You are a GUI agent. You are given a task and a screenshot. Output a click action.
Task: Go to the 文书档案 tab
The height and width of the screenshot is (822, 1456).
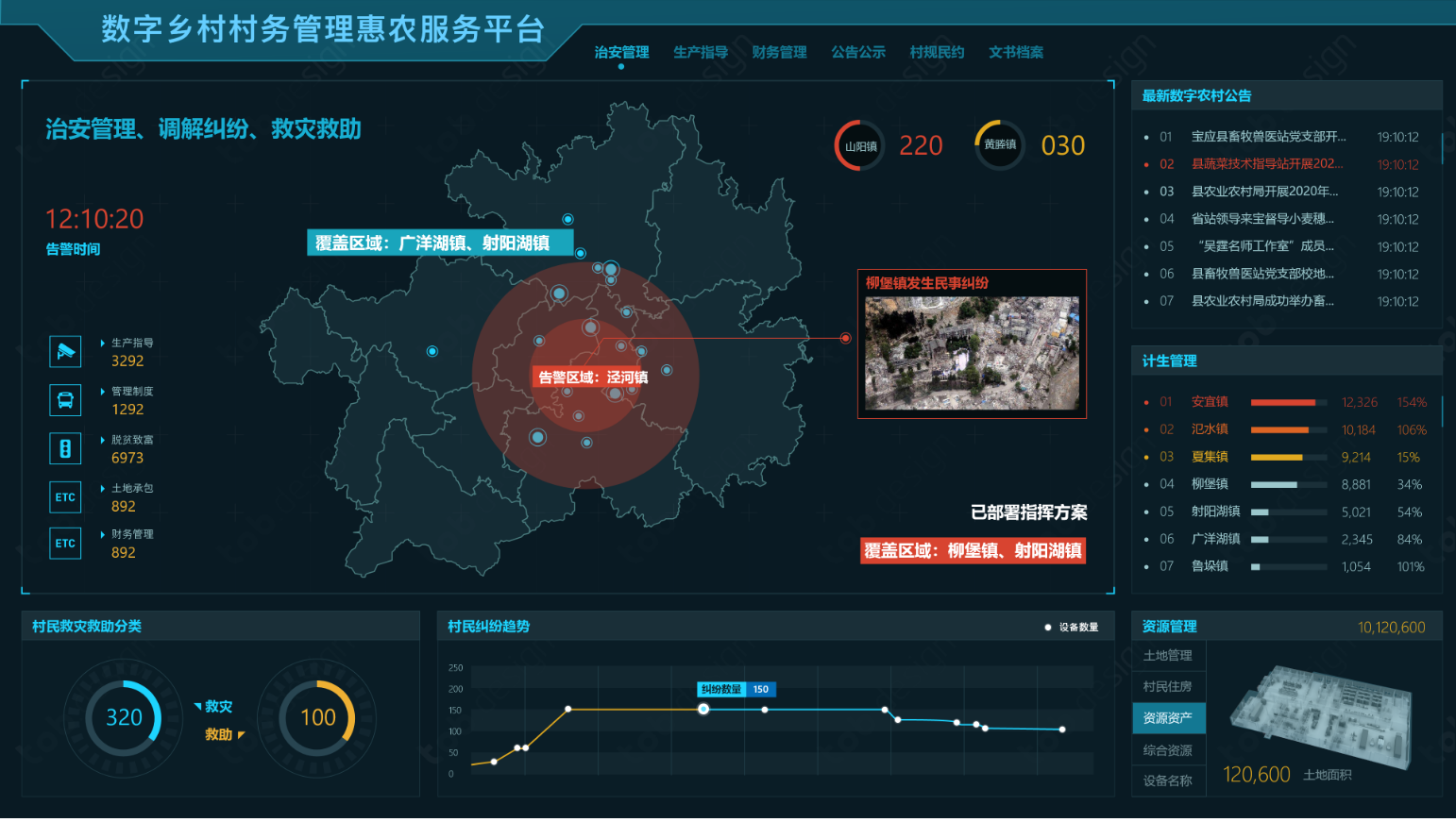(1016, 52)
